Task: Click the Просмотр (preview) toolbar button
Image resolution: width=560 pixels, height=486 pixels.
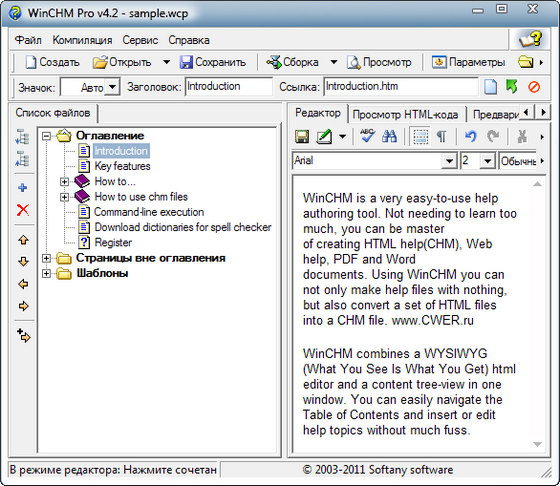Action: point(379,62)
